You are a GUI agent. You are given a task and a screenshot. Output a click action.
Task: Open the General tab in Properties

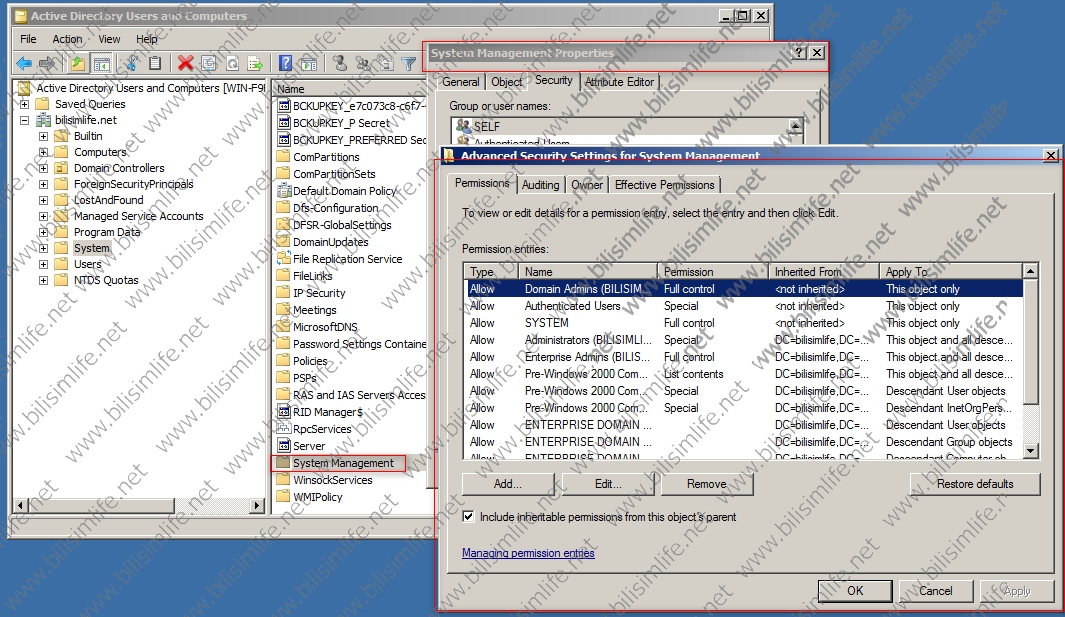(461, 82)
